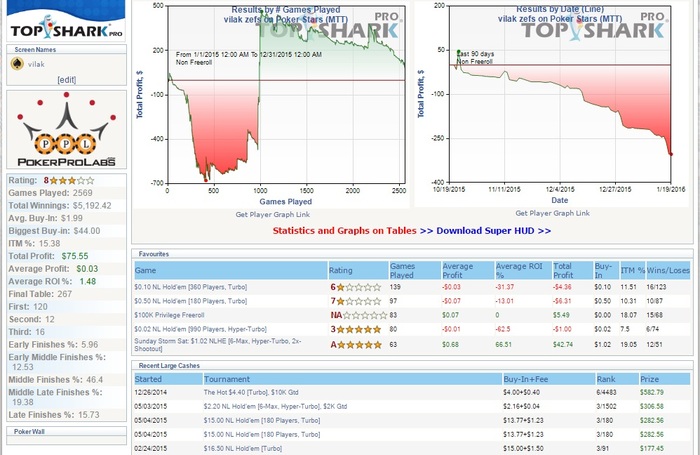Click the $306.58 prize value
Viewport: 700px width, 455px height.
(x=652, y=406)
